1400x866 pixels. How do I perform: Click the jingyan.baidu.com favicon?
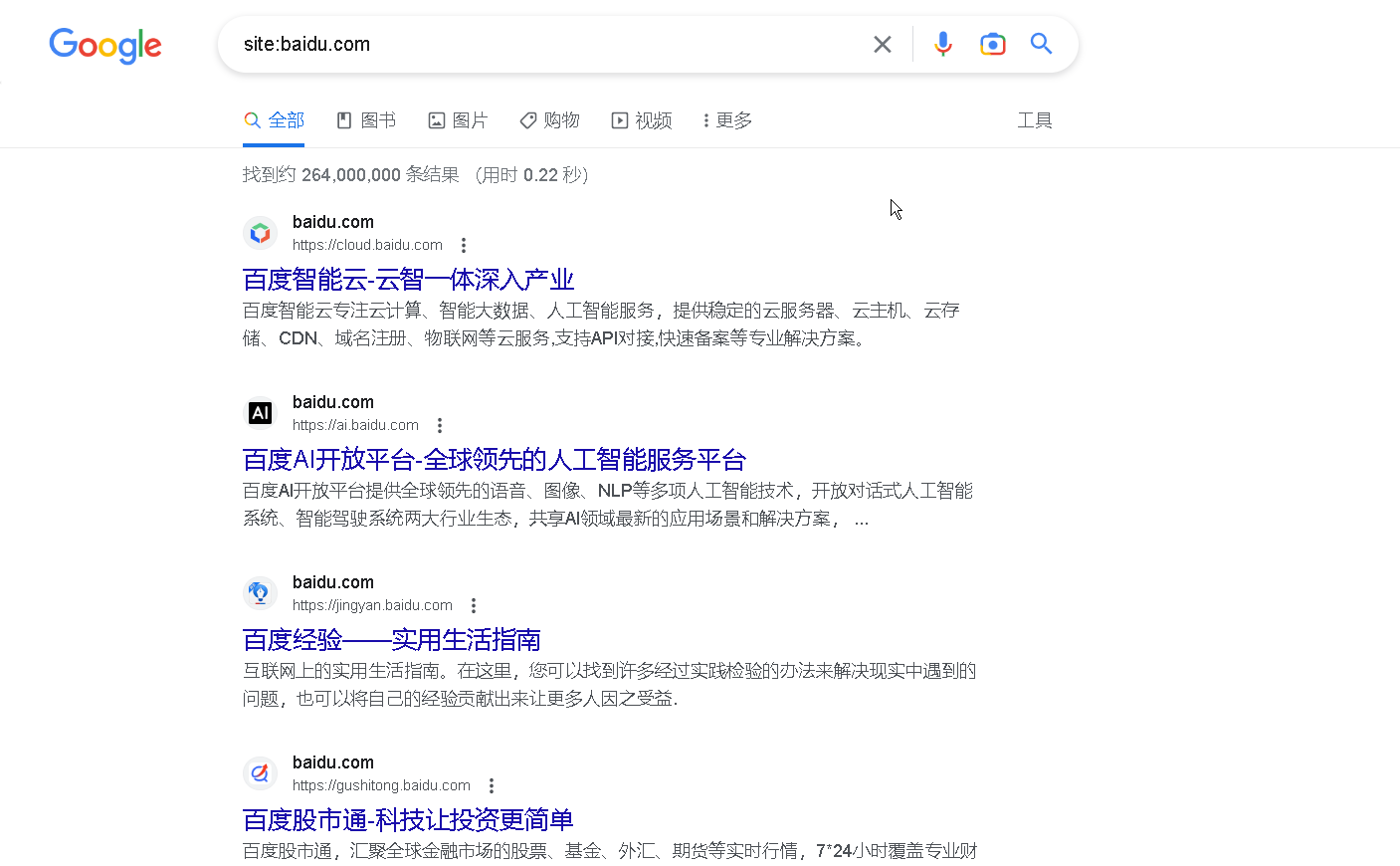pos(260,593)
